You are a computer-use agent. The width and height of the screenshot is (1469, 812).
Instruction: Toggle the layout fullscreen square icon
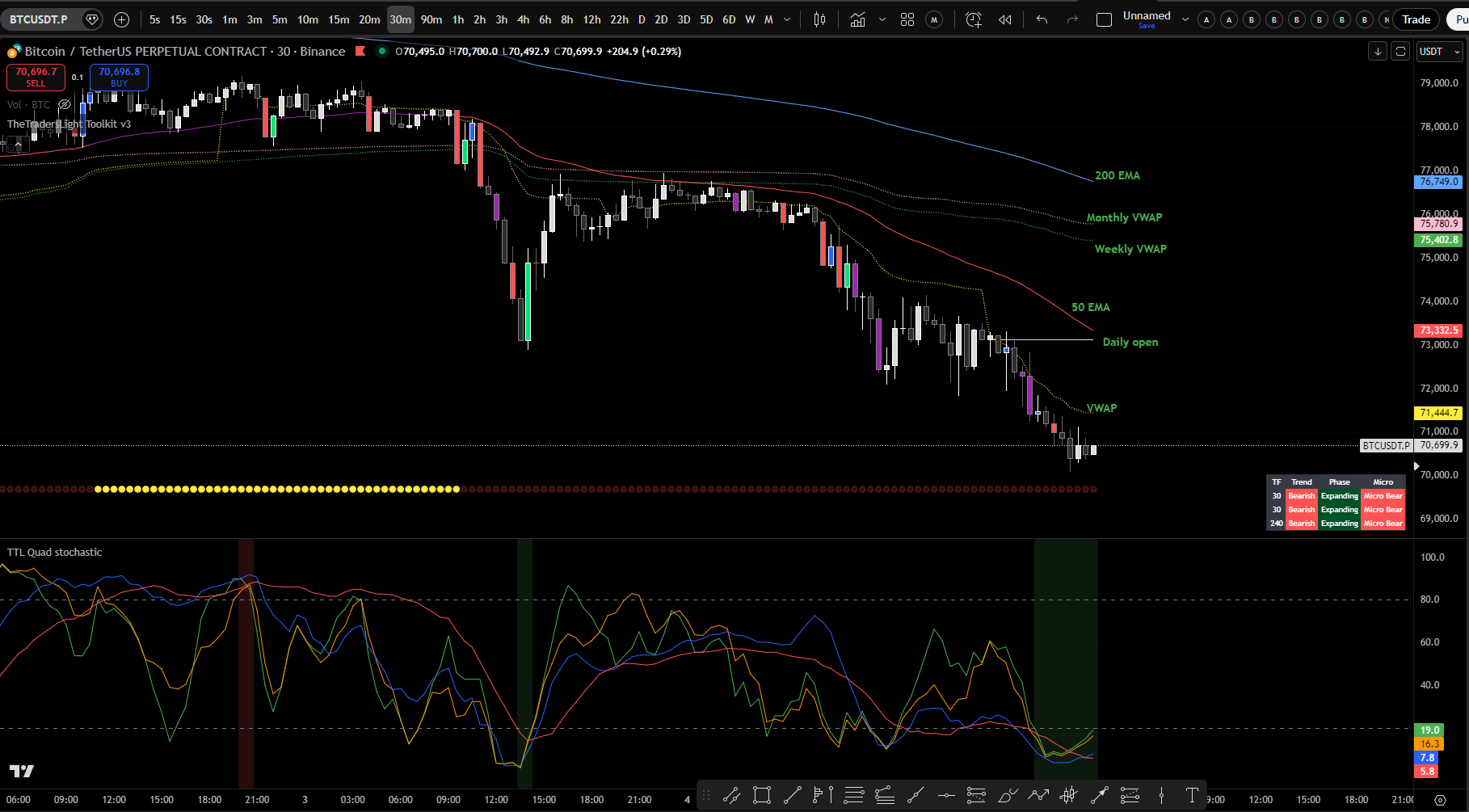click(1104, 19)
